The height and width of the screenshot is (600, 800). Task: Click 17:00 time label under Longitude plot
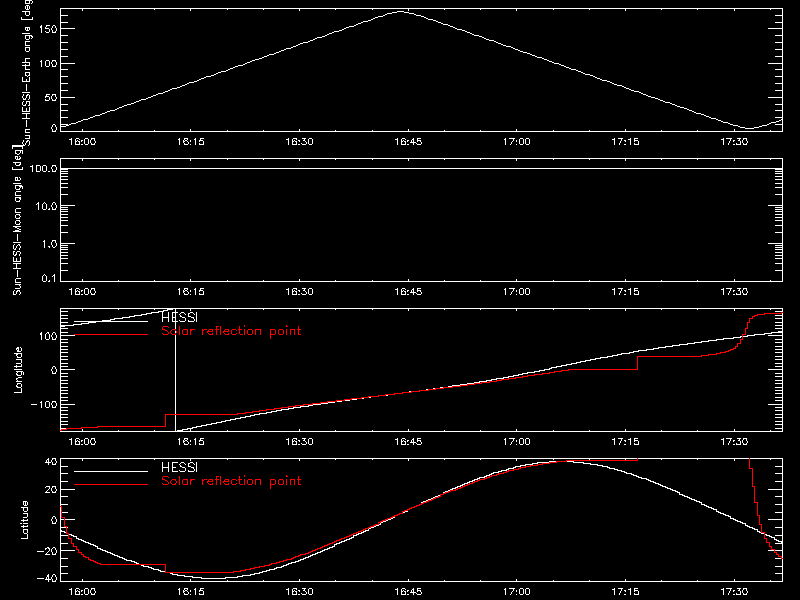click(x=516, y=442)
